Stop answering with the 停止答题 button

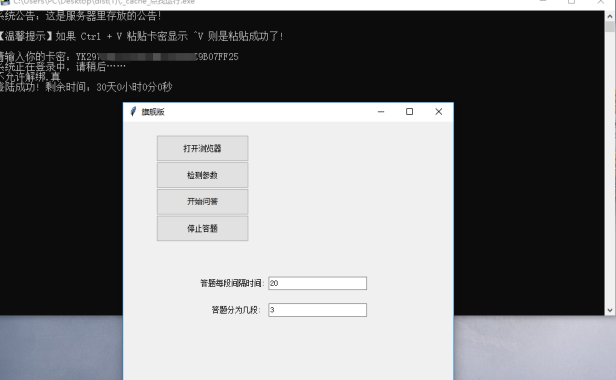202,228
